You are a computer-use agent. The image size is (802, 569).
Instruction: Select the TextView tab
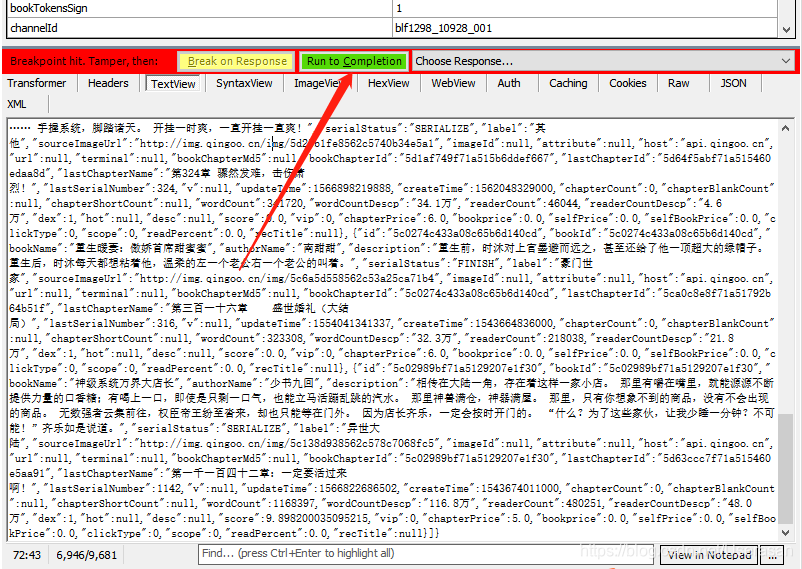(173, 84)
